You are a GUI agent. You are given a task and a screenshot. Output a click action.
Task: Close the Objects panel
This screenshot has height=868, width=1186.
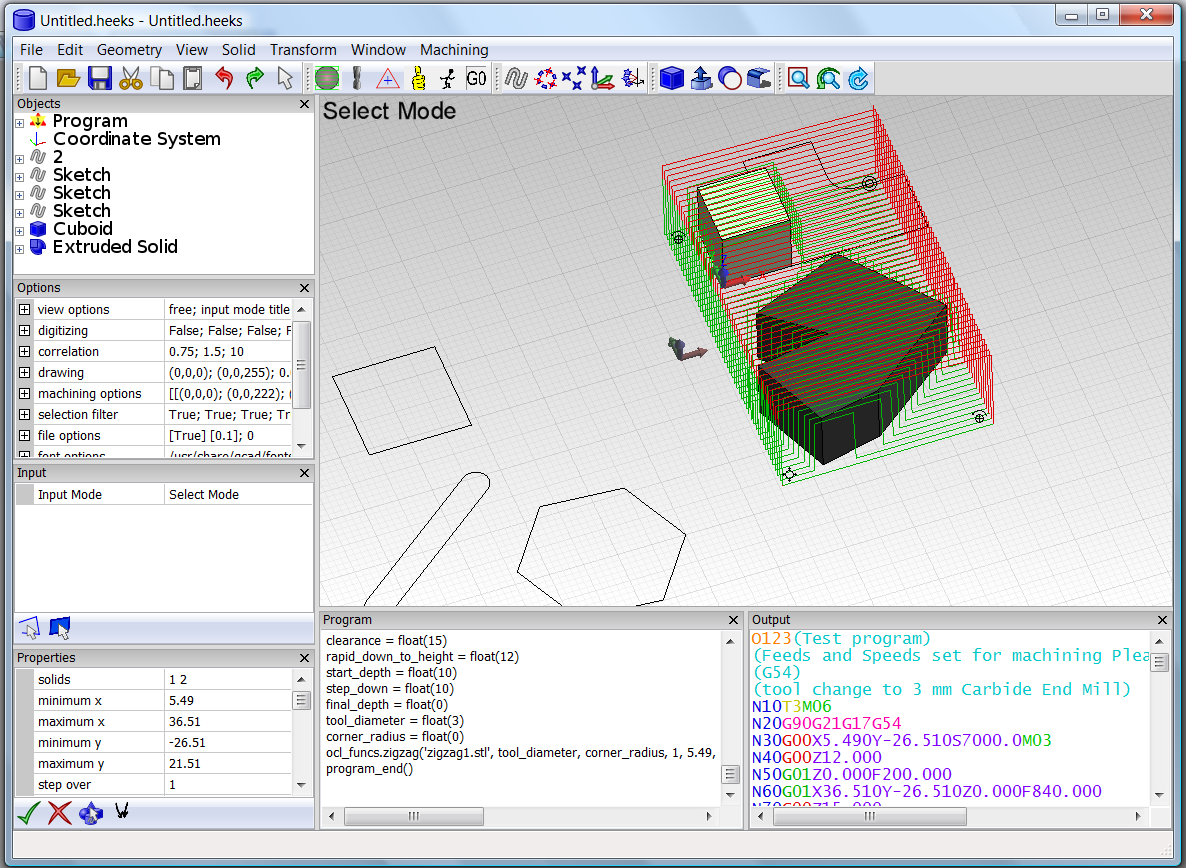tap(304, 104)
